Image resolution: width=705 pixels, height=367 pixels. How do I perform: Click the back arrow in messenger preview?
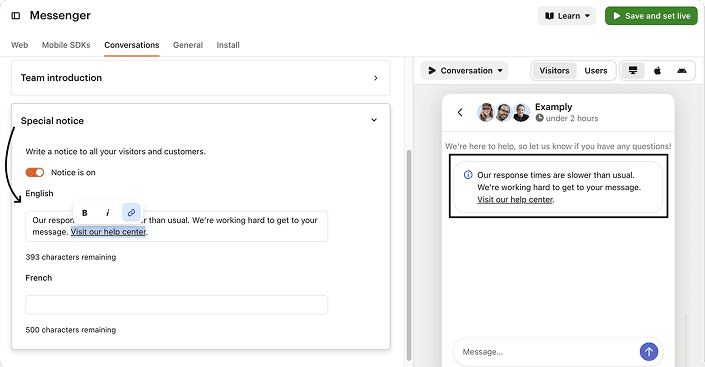[460, 112]
